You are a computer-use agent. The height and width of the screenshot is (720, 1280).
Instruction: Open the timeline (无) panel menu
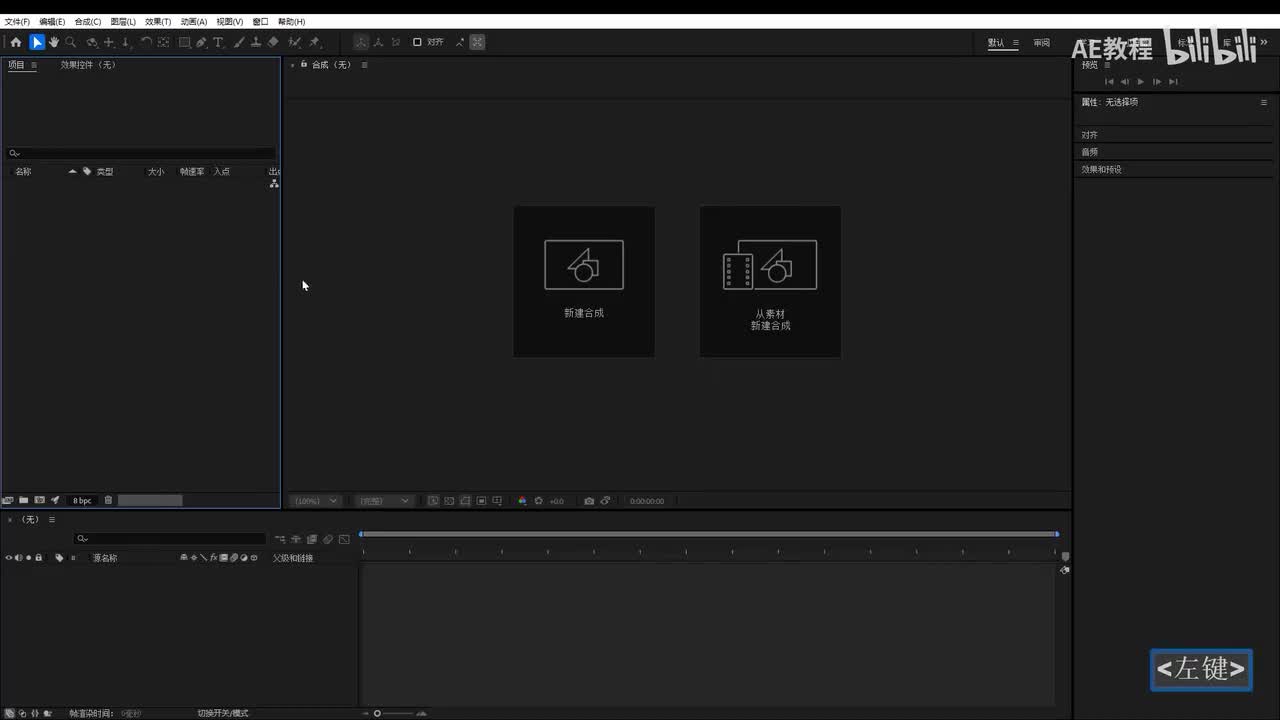(52, 519)
